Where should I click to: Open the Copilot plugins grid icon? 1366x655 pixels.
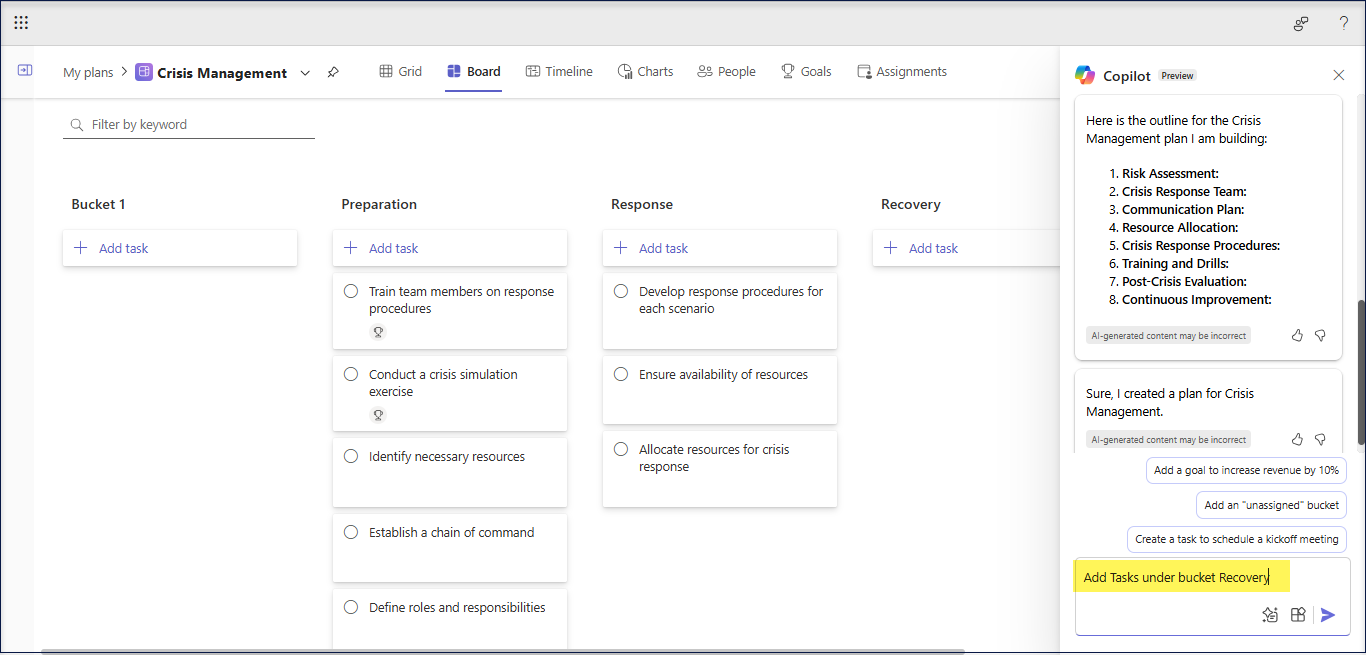[x=1298, y=615]
